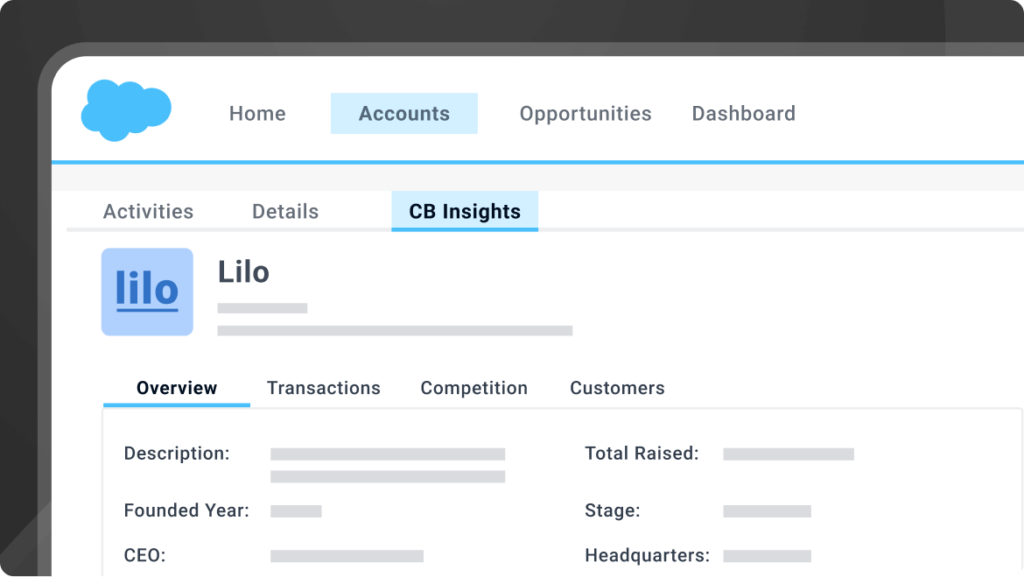This screenshot has height=577, width=1024.
Task: Click the Lilo company logo thumbnail
Action: (147, 291)
